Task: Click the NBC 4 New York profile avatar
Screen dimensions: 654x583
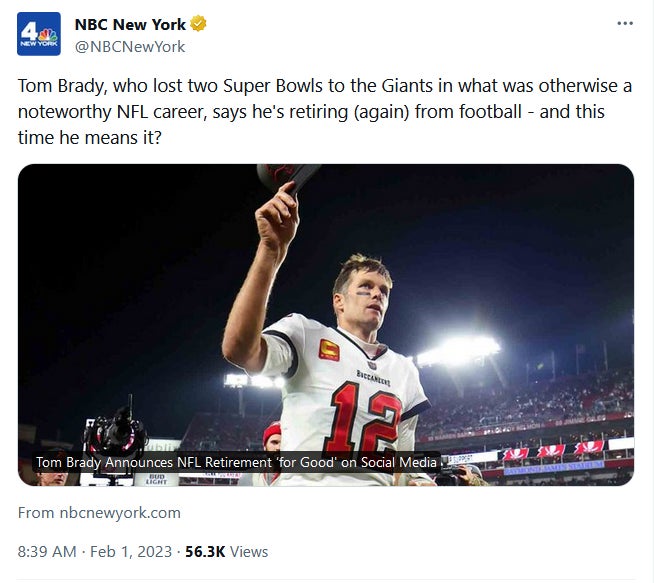Action: (39, 35)
